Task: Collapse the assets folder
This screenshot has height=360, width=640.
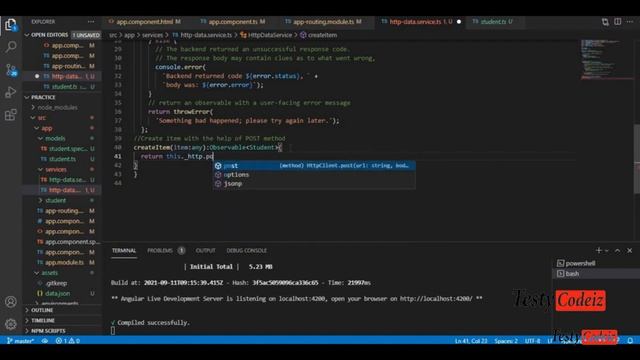Action: pyautogui.click(x=49, y=273)
